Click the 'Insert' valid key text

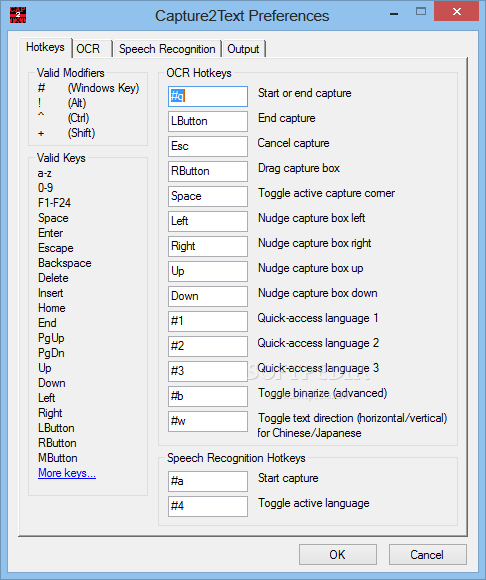51,293
